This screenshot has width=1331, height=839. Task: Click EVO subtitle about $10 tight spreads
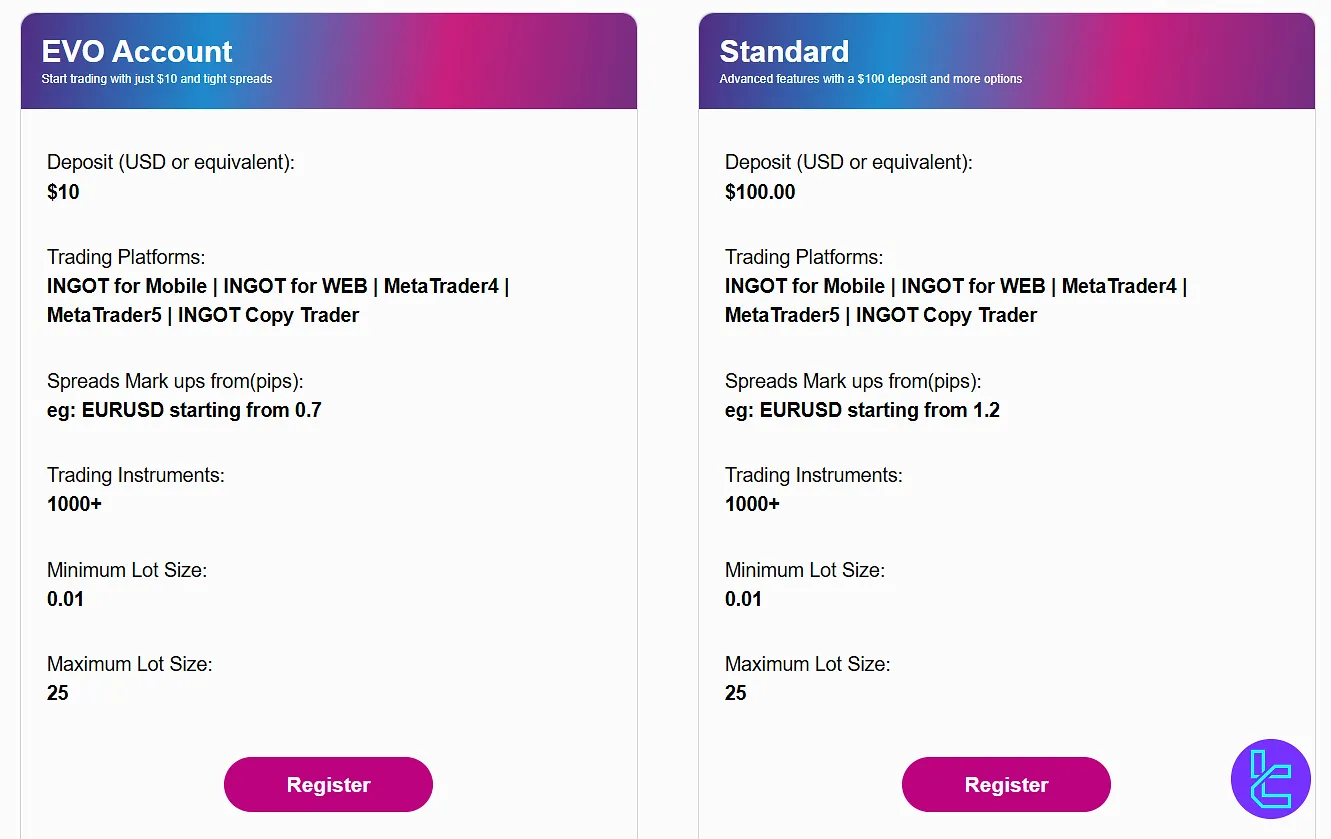tap(157, 79)
